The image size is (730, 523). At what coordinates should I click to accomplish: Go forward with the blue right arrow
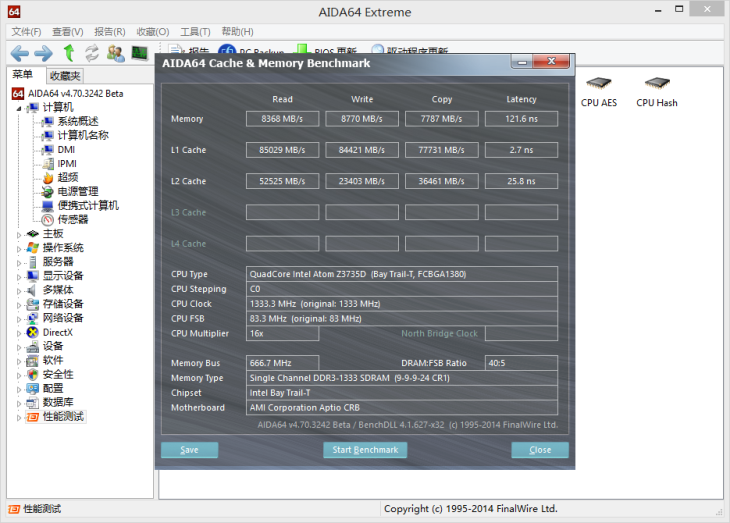[44, 54]
